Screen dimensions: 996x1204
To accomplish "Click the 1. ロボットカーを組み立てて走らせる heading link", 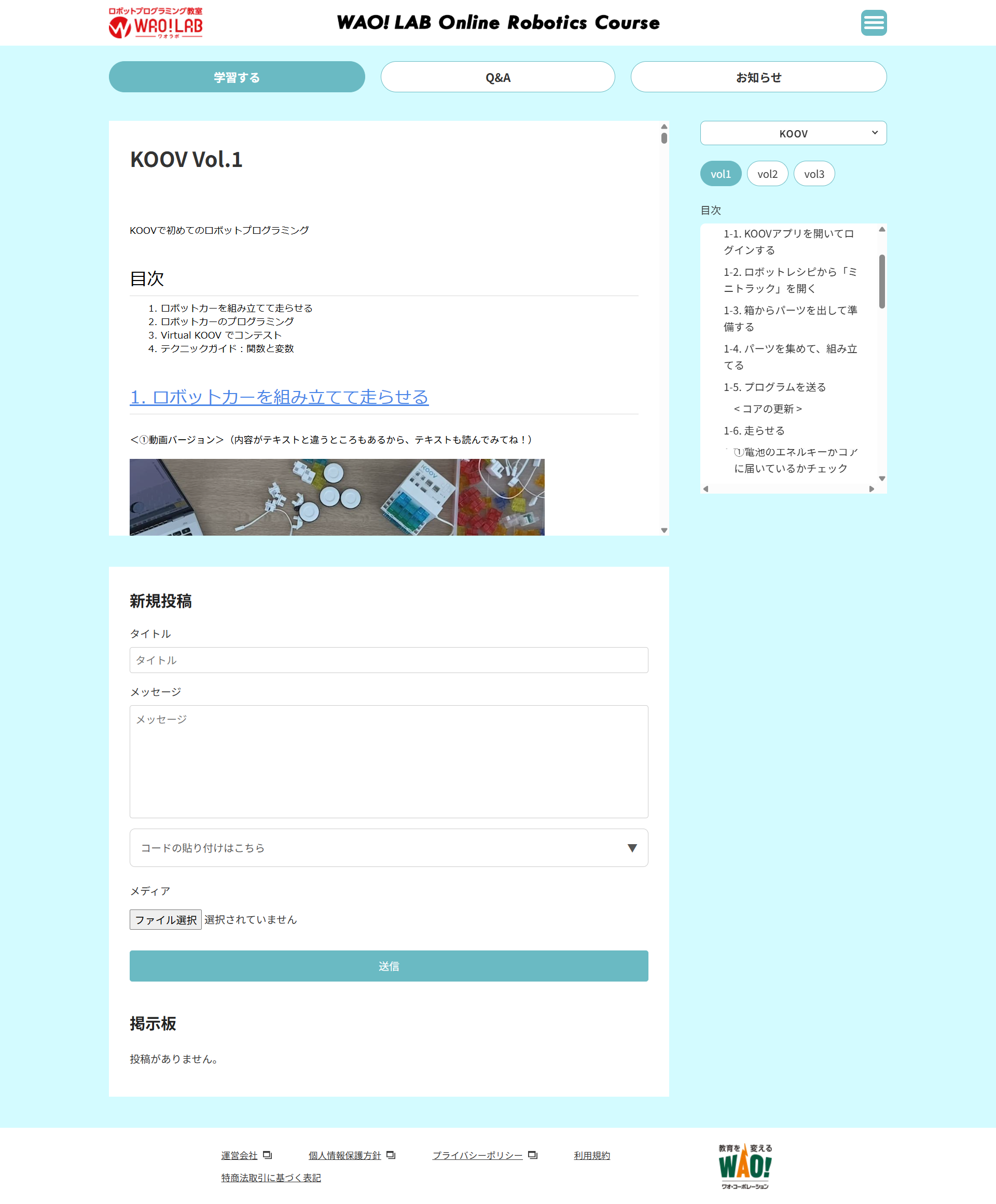I will point(279,397).
